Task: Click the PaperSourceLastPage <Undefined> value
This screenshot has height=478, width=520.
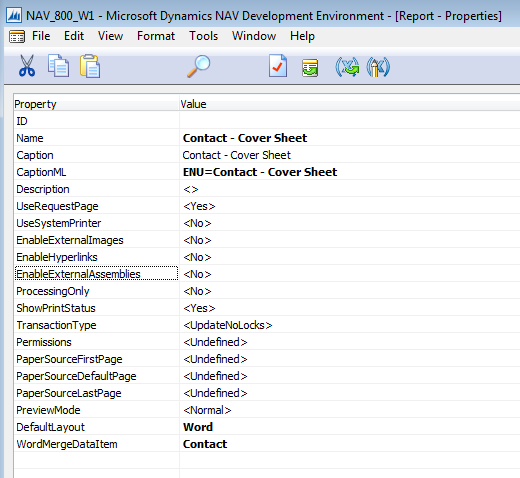Action: coord(215,393)
